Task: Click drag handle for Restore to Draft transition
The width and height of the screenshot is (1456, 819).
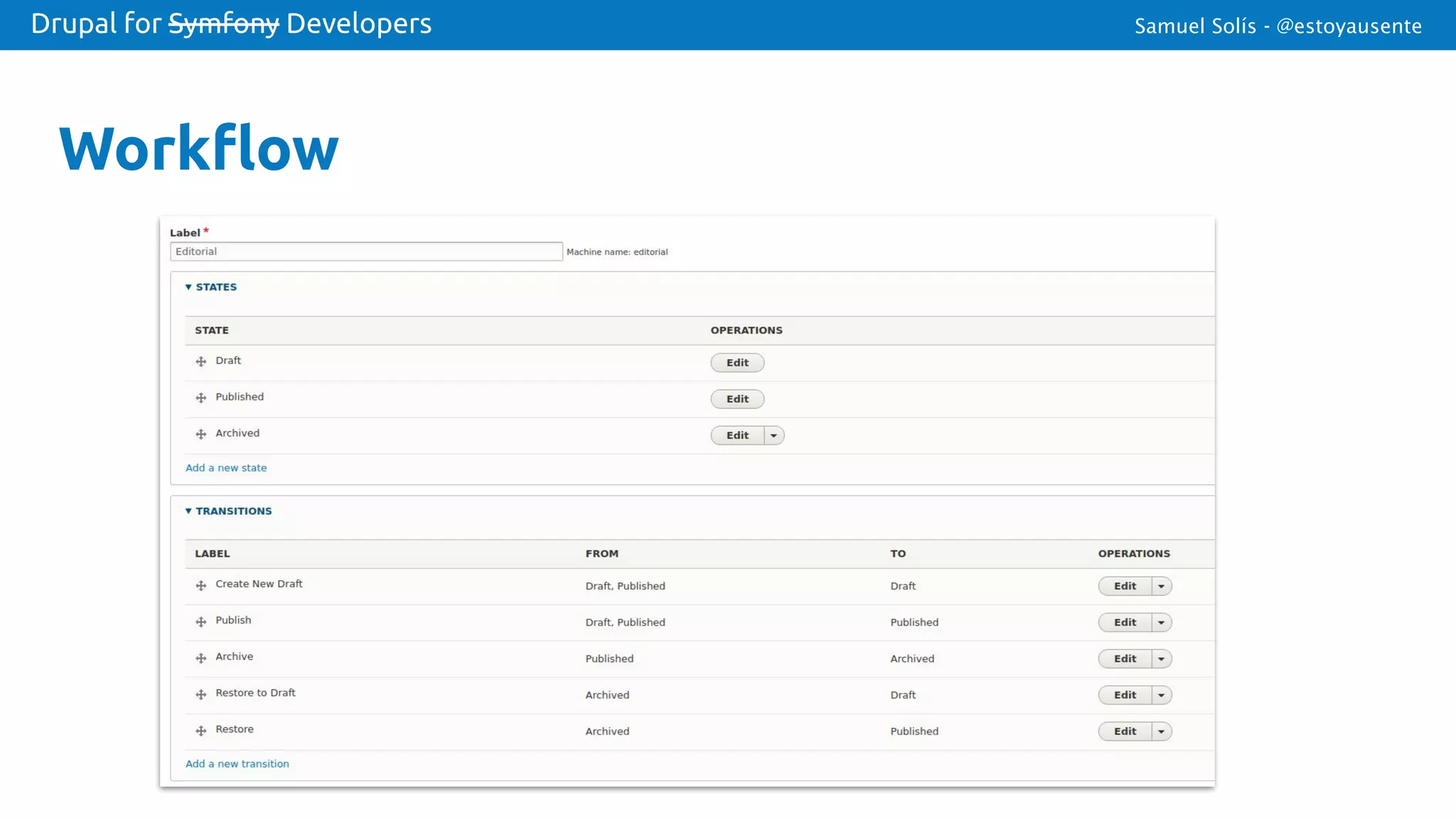Action: [x=201, y=695]
